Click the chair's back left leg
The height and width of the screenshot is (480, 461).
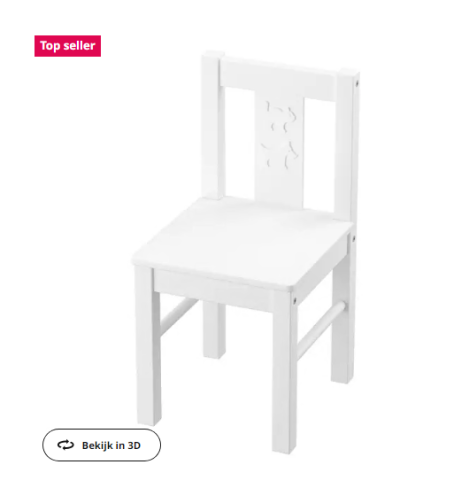click(214, 329)
